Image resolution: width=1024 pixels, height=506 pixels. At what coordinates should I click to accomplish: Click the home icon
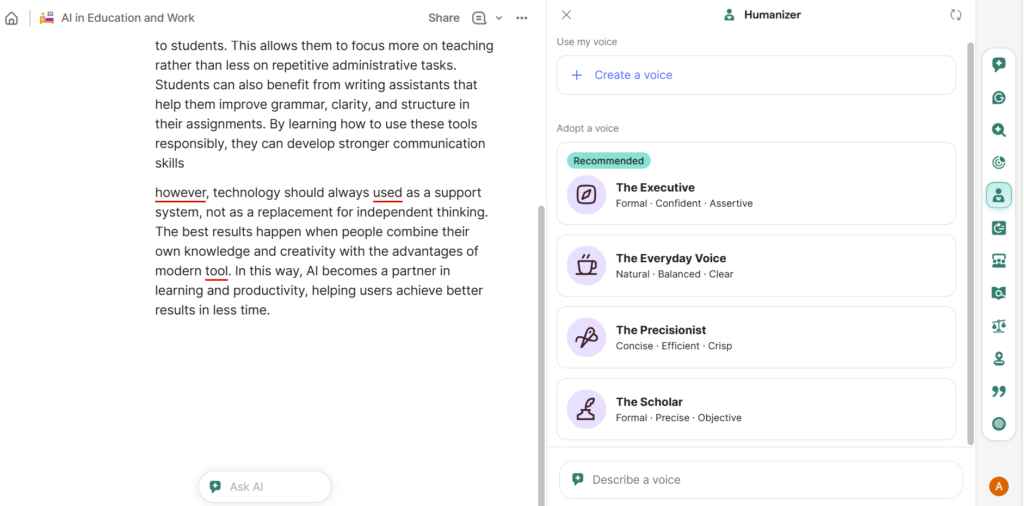12,18
